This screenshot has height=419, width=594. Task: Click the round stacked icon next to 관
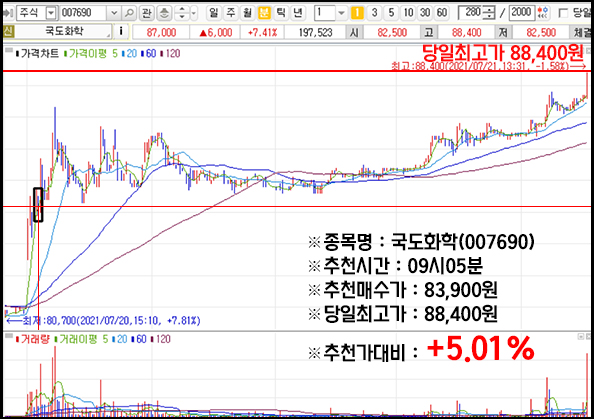[x=164, y=13]
